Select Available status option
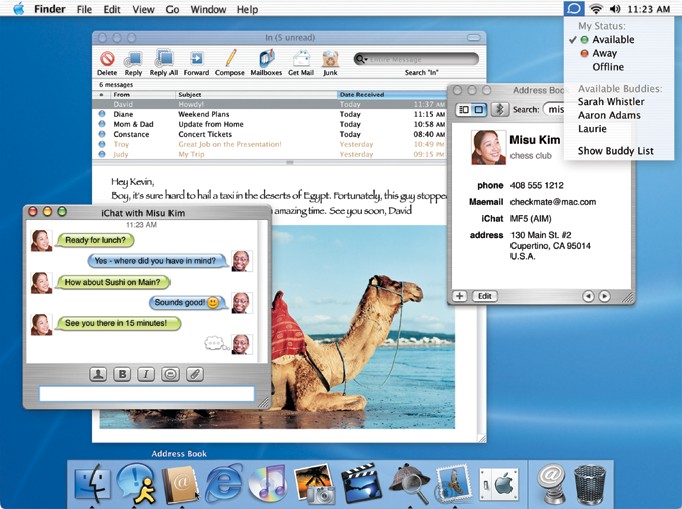 point(613,40)
